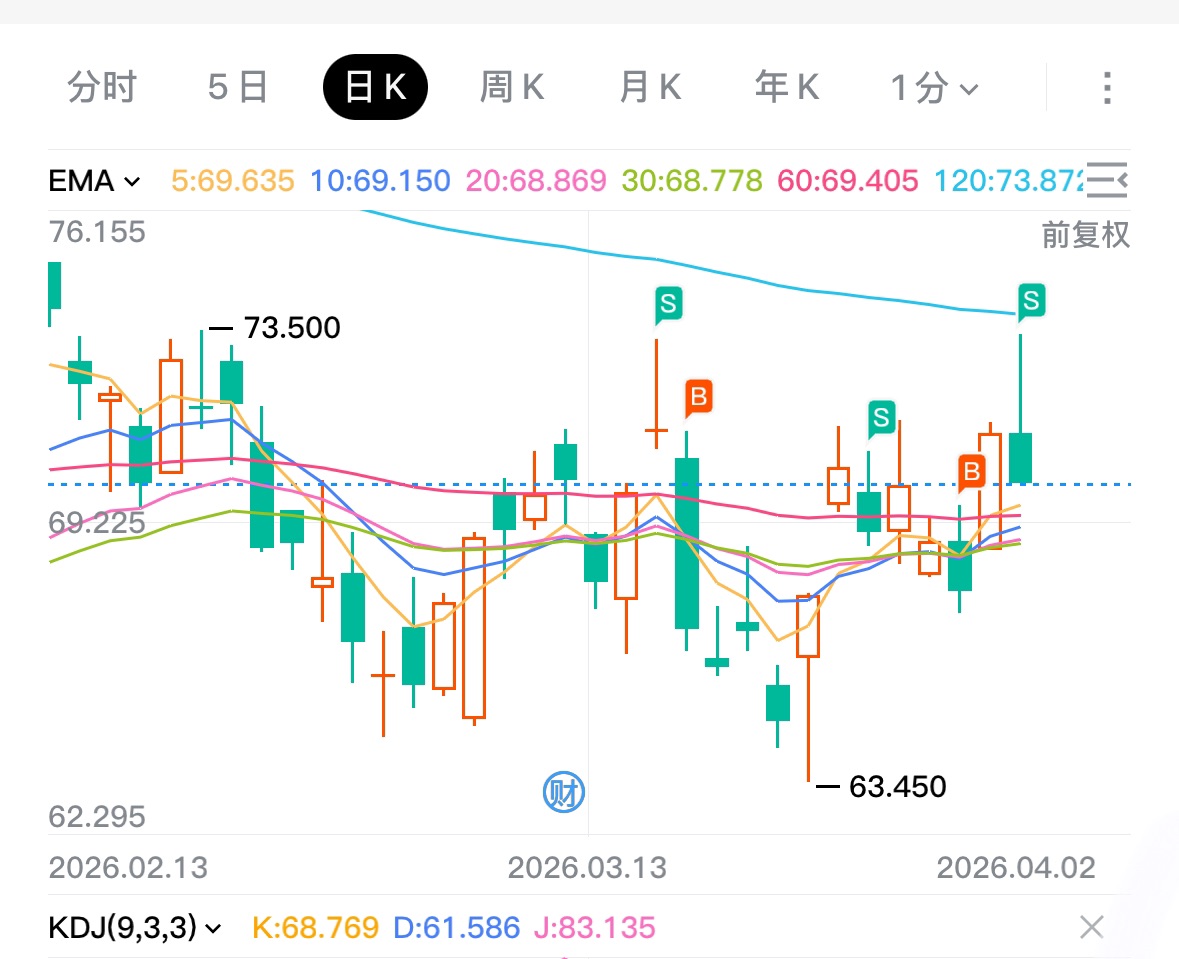Screen dimensions: 1179x959
Task: Select the 年K yearly chart tab
Action: (x=787, y=88)
